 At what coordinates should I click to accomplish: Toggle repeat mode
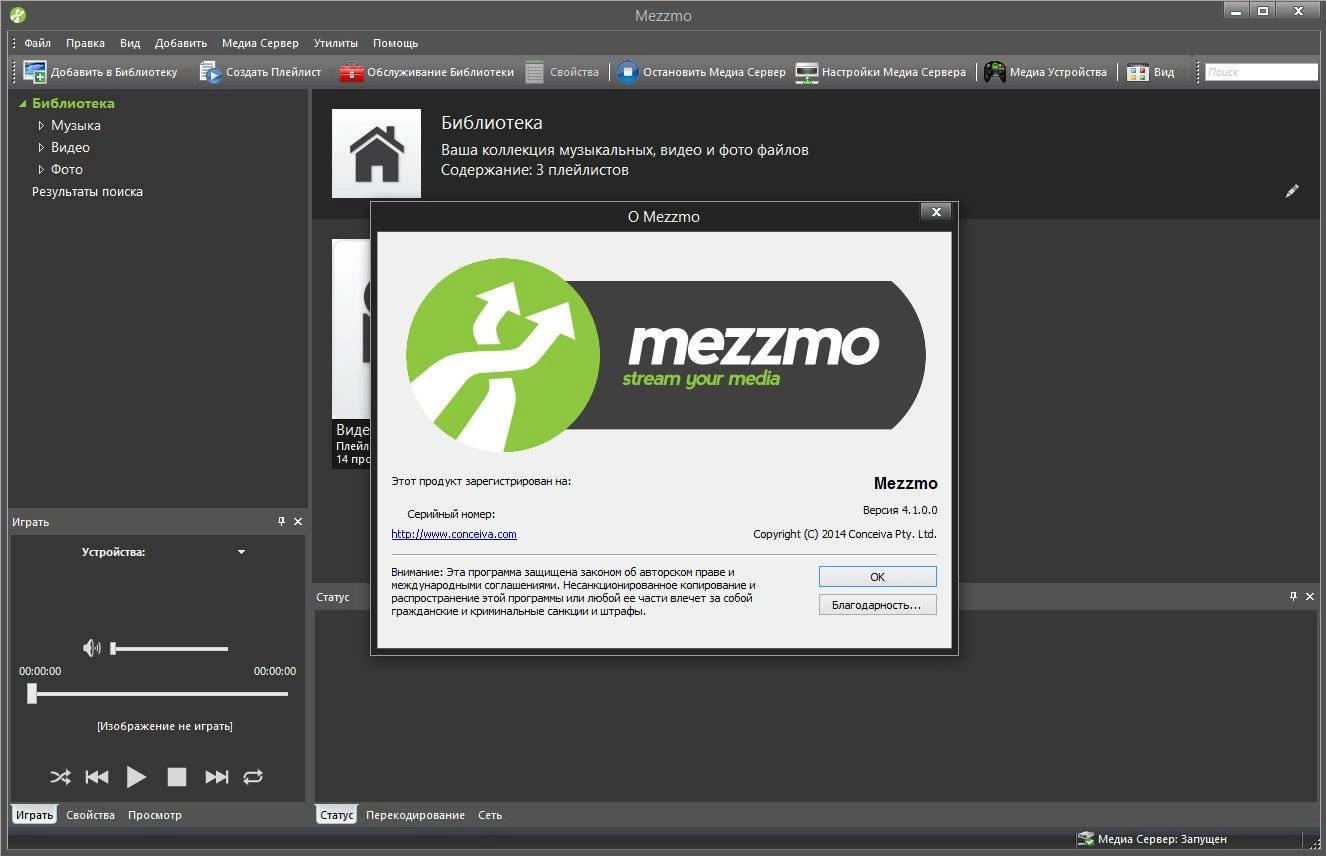[x=253, y=777]
